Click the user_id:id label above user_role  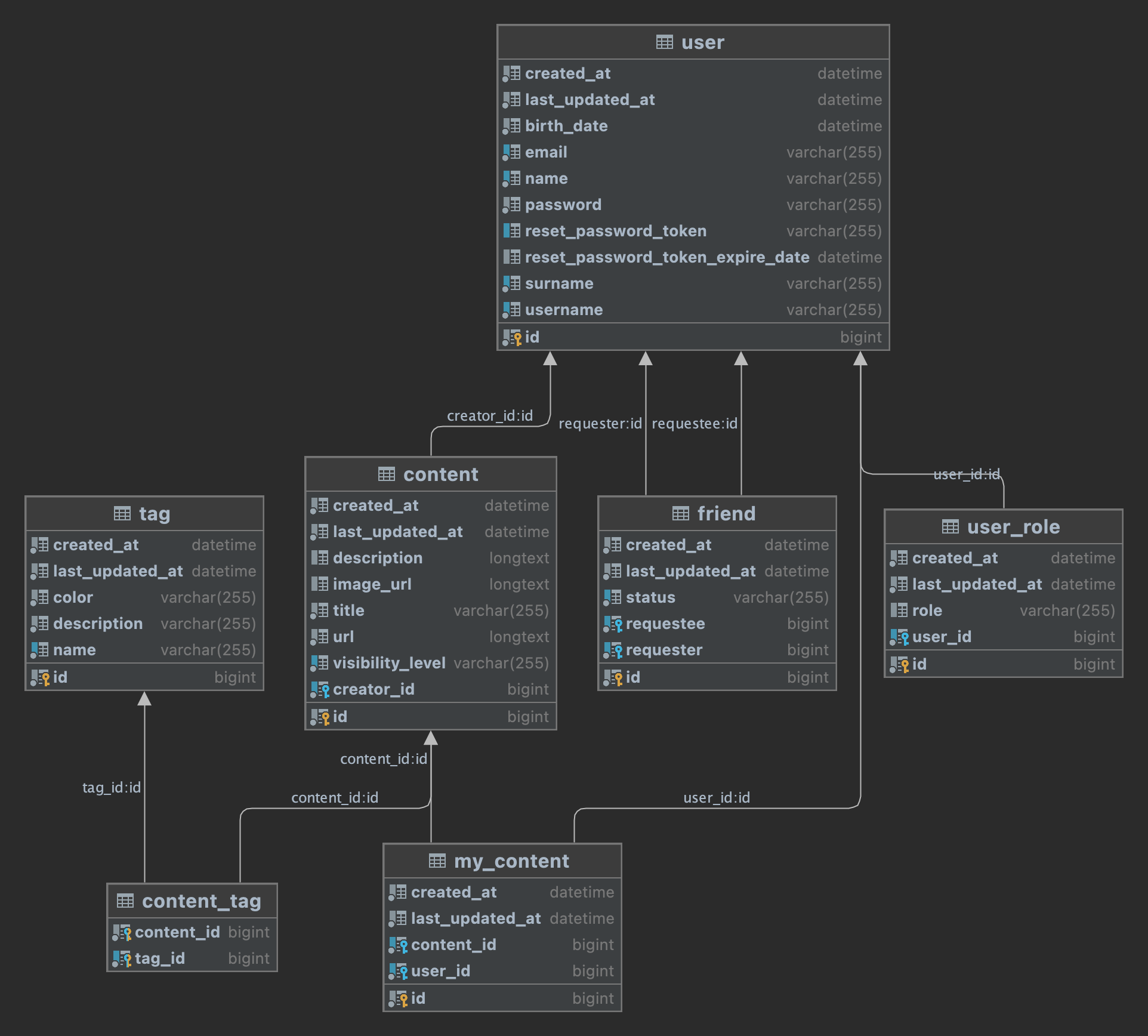point(967,474)
